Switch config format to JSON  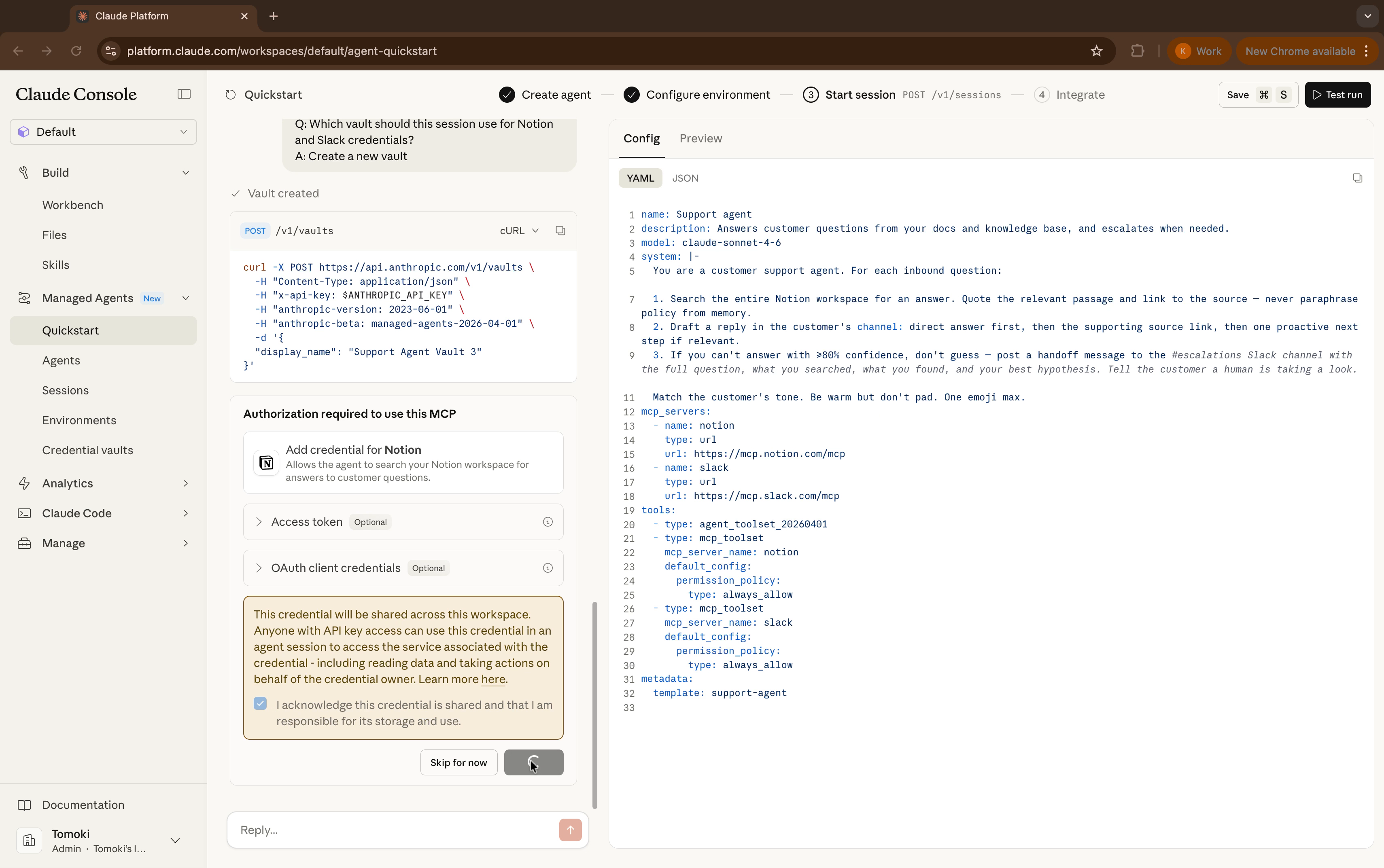point(685,178)
